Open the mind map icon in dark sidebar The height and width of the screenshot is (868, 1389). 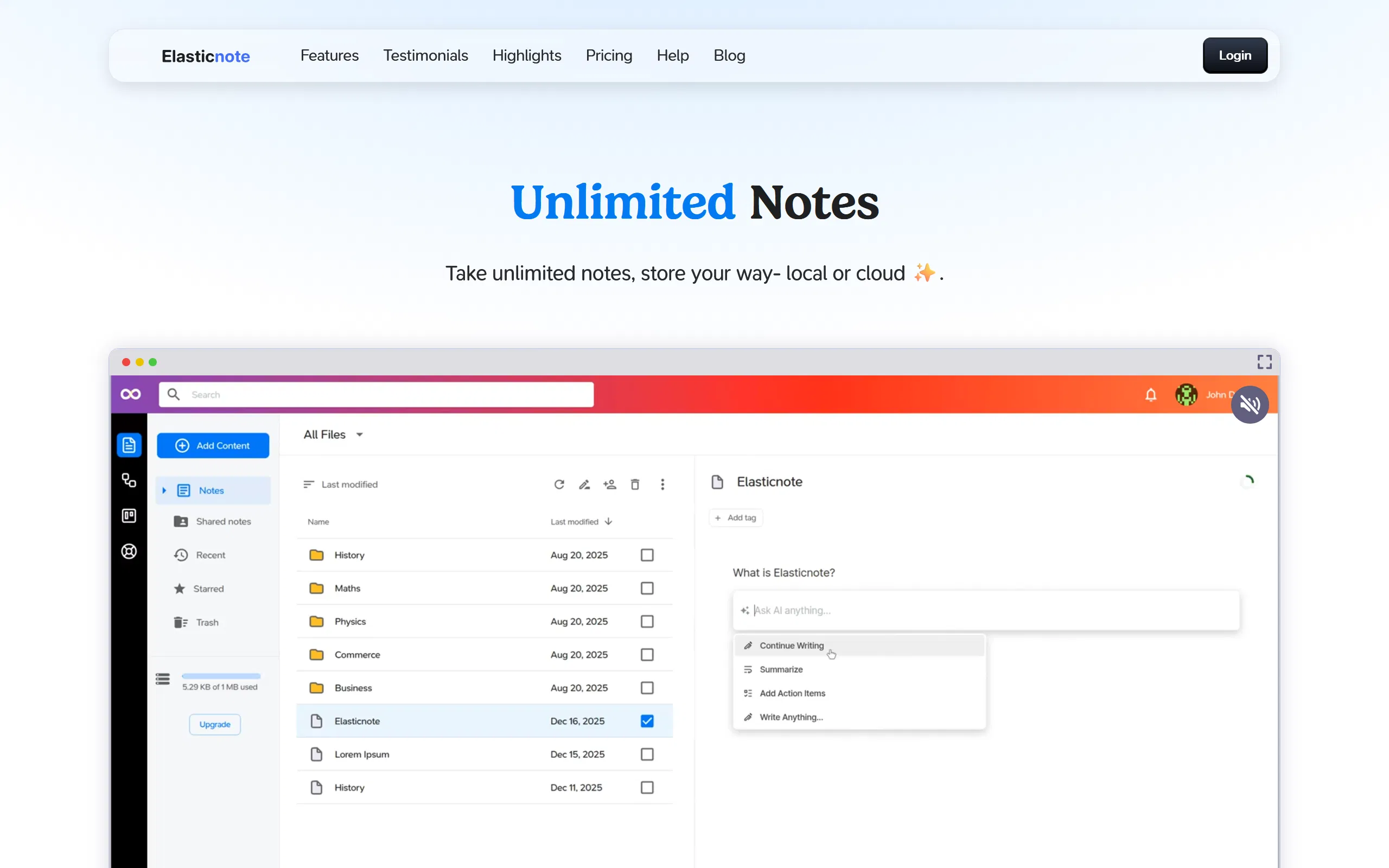click(129, 481)
